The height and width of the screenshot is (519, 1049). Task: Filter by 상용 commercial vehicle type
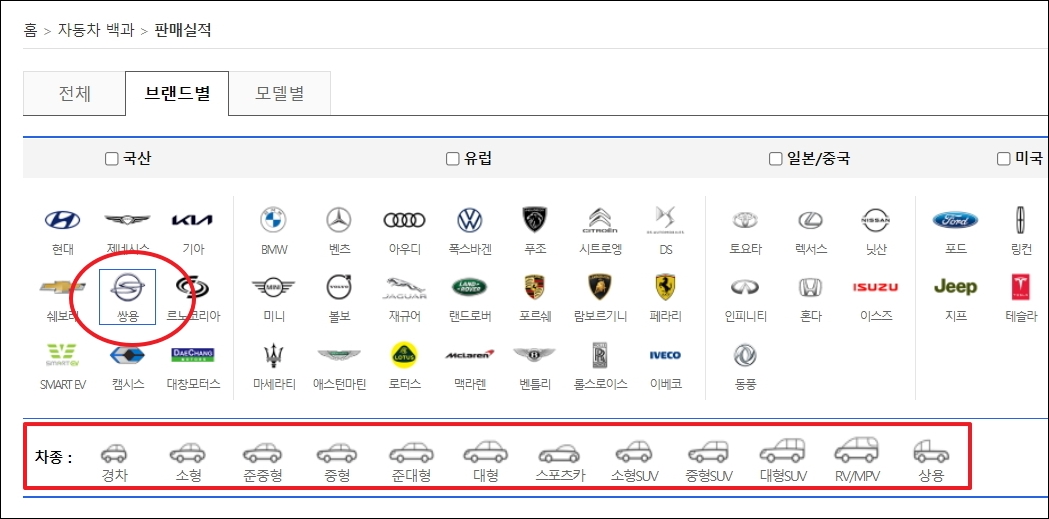pyautogui.click(x=931, y=462)
